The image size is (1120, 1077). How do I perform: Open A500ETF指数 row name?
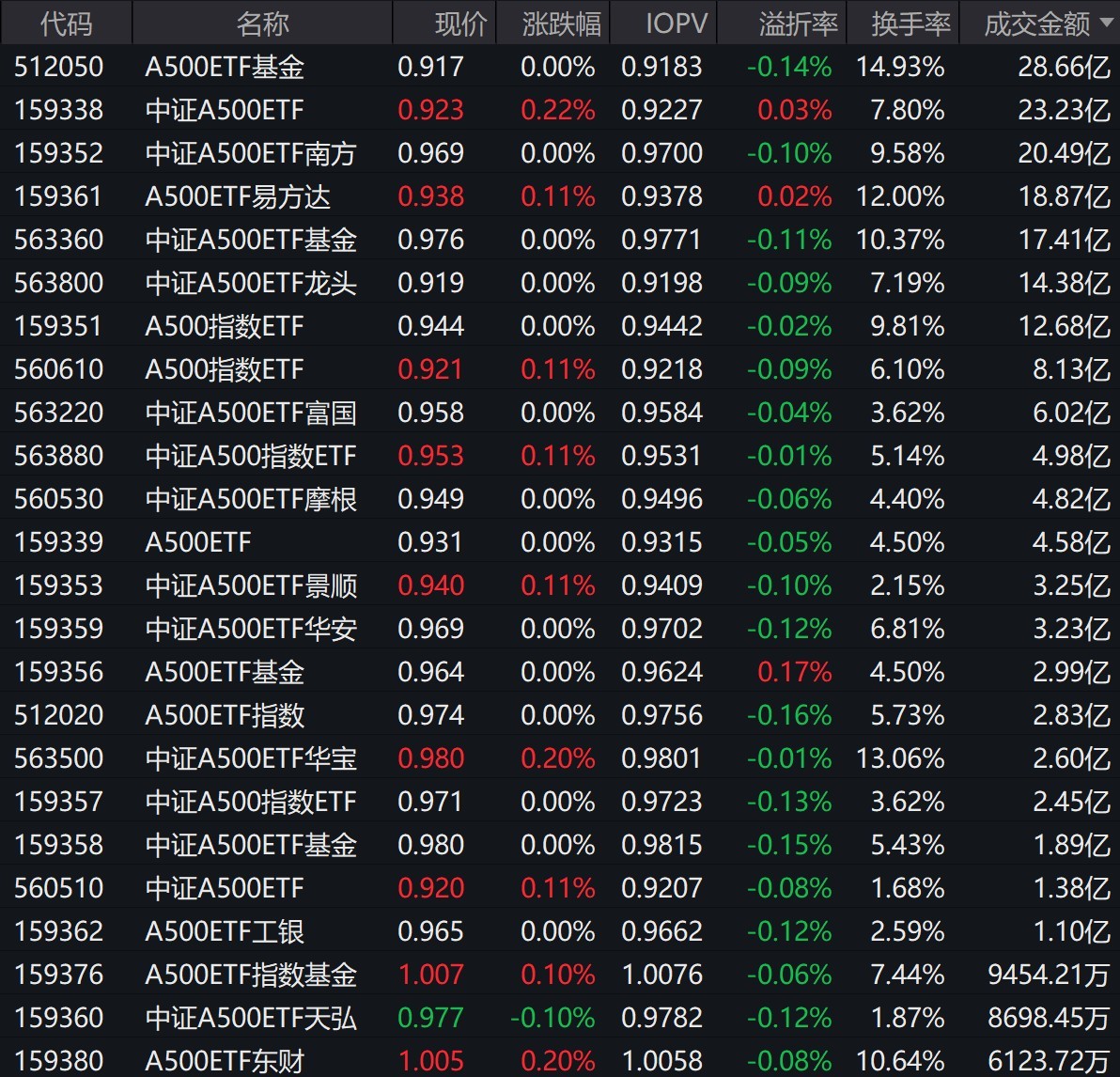tap(225, 715)
